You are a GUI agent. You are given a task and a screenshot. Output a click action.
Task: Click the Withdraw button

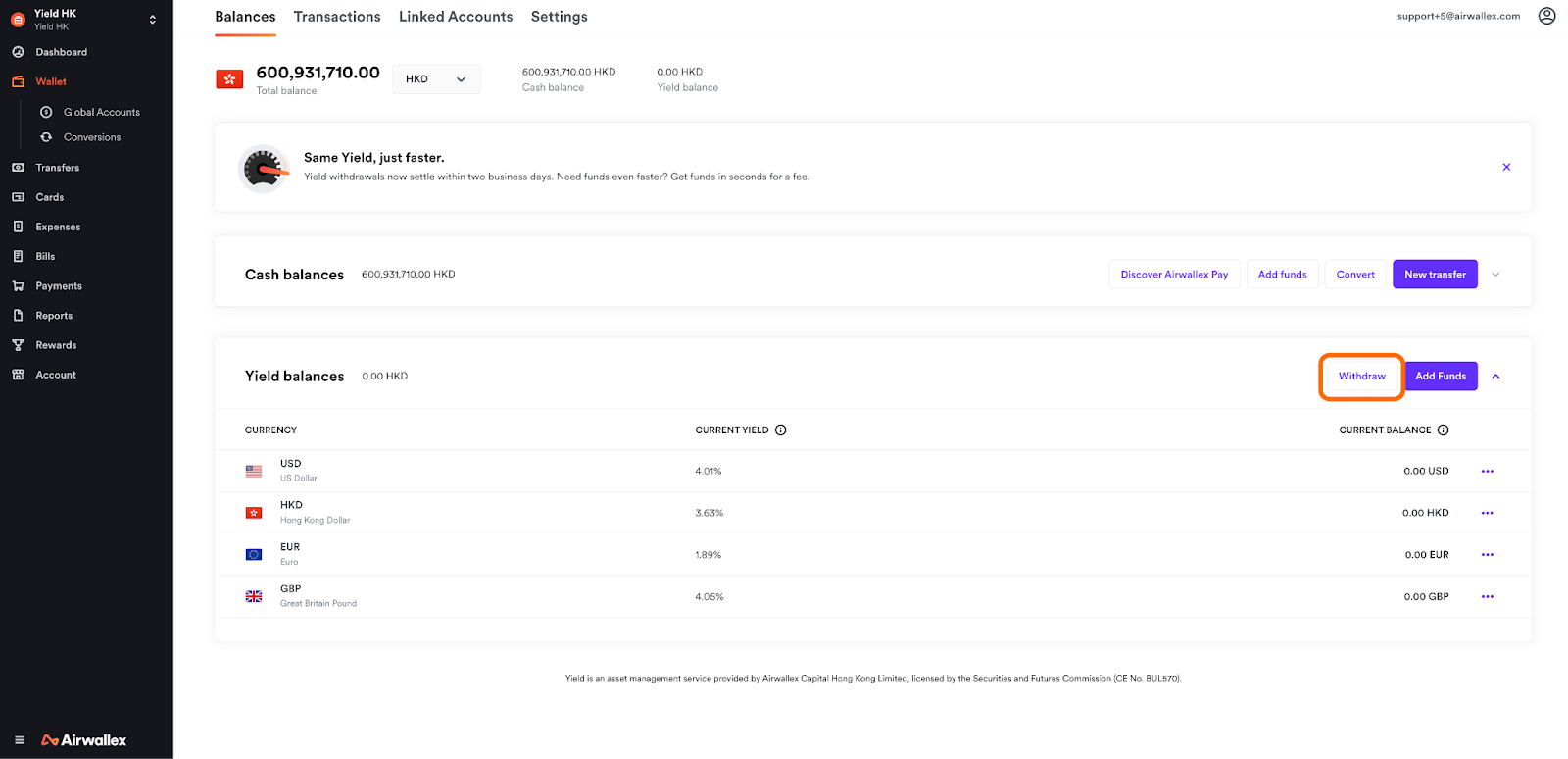click(1361, 377)
